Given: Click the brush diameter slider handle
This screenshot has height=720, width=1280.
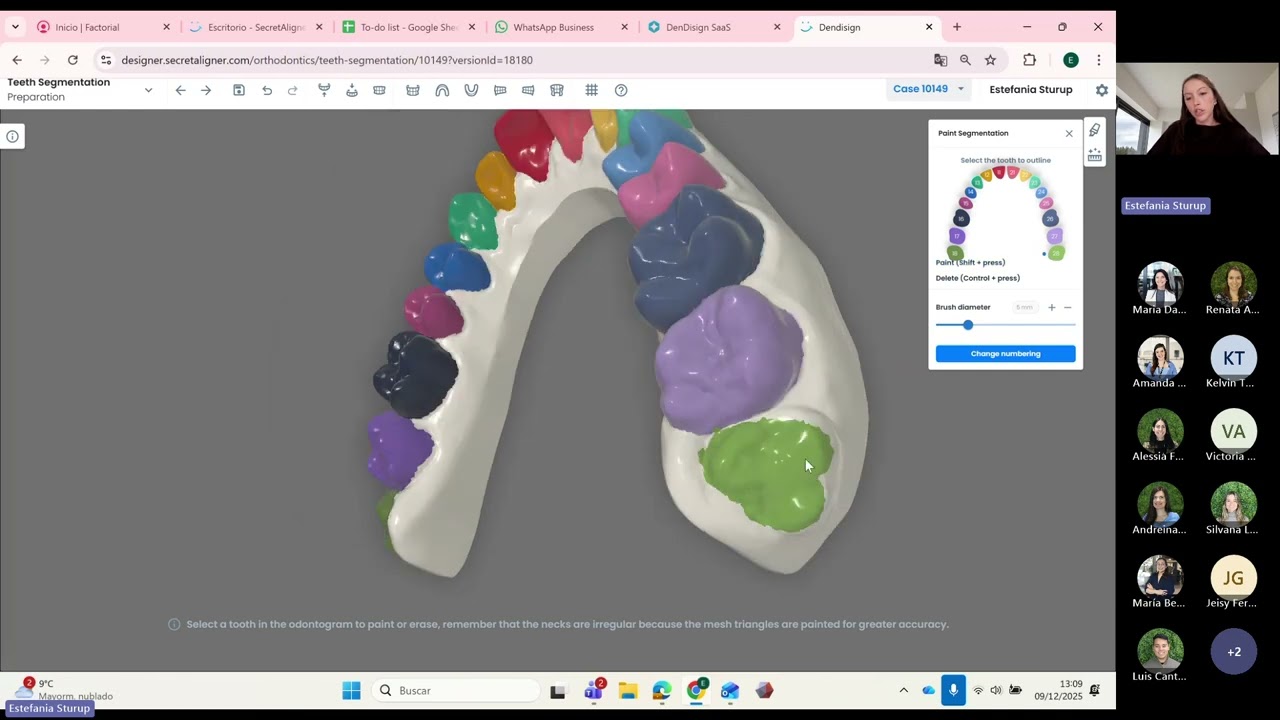Looking at the screenshot, I should click(x=967, y=325).
